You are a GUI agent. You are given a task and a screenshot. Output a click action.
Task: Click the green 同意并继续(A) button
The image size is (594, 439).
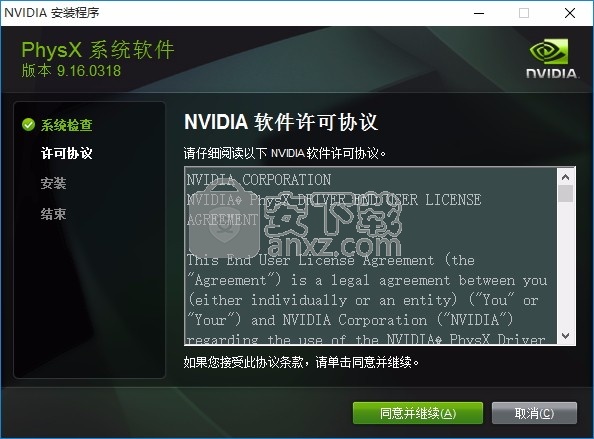pos(418,413)
